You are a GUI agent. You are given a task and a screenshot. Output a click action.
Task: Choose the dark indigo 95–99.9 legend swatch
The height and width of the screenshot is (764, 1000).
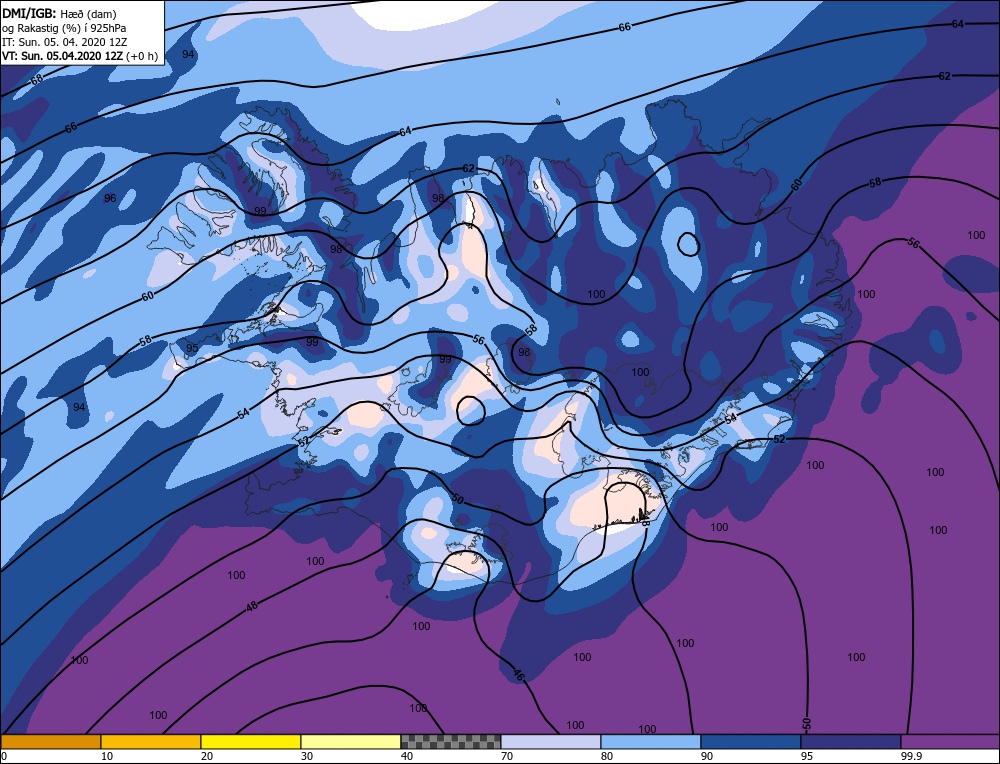(x=851, y=742)
